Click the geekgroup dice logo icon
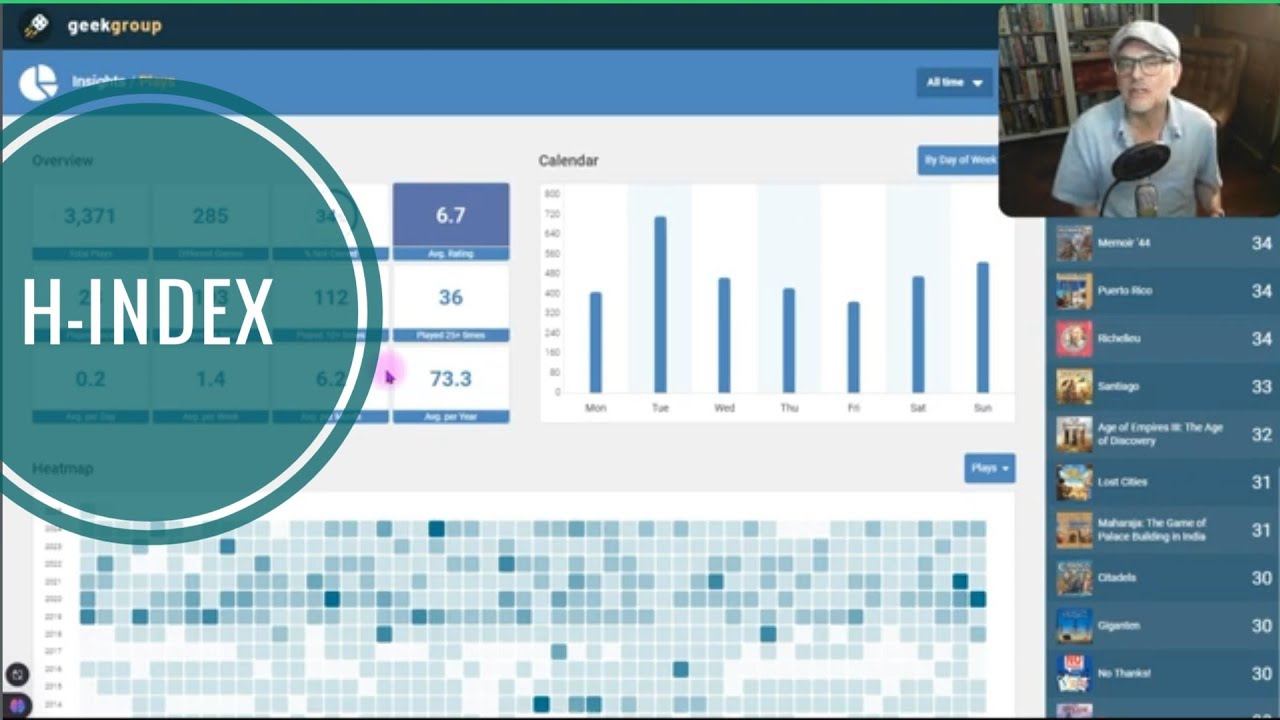The width and height of the screenshot is (1280, 720). 35,26
